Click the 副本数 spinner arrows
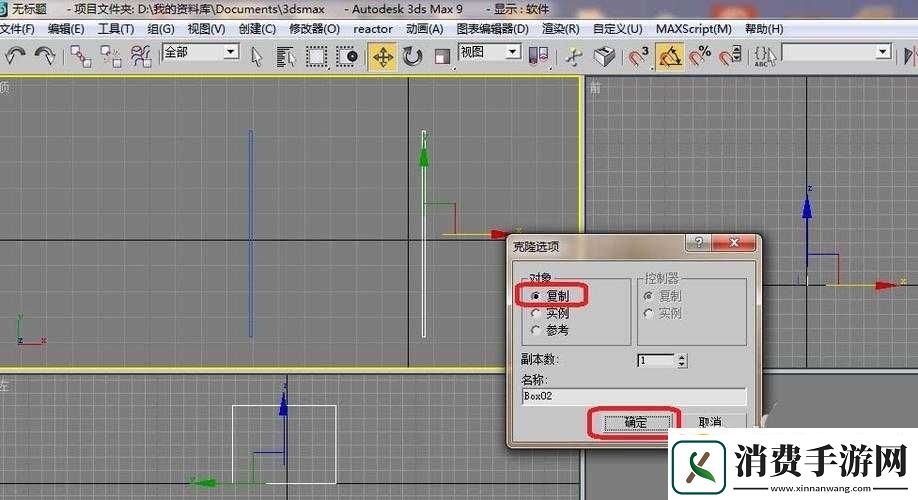This screenshot has width=918, height=500. click(681, 361)
